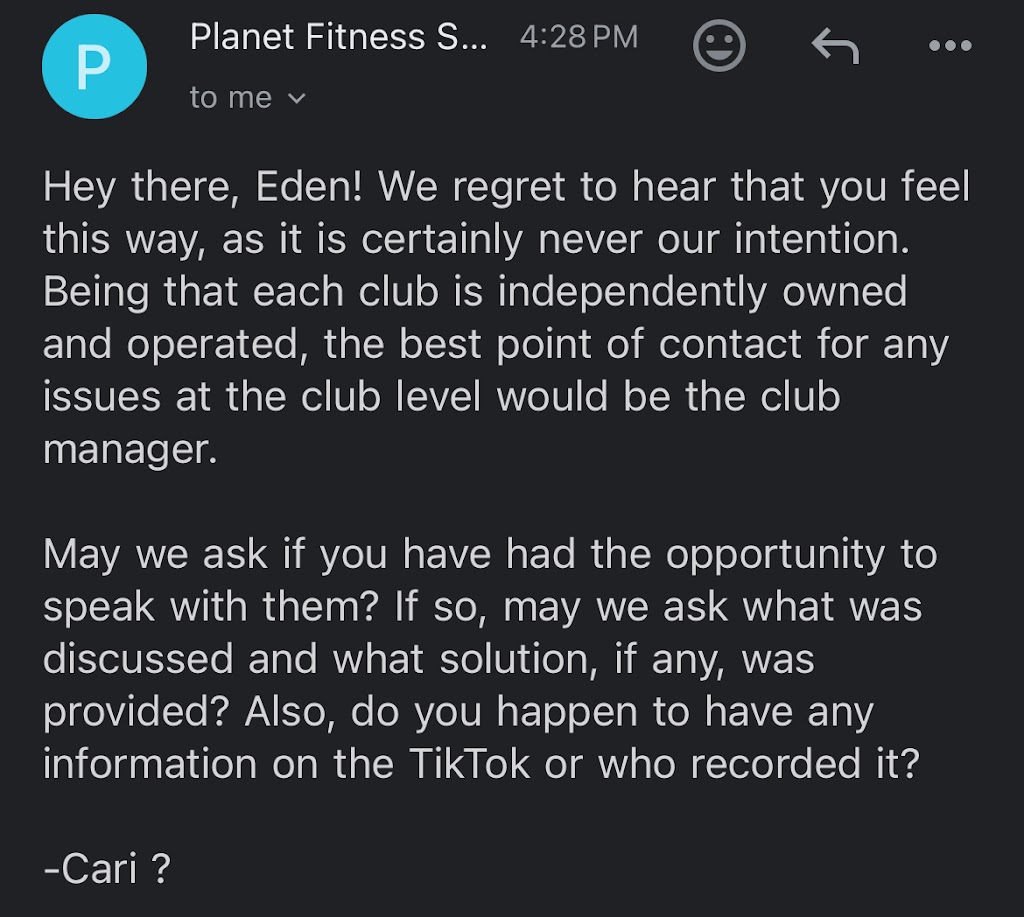Click the 4:28 PM timestamp
Image resolution: width=1024 pixels, height=917 pixels.
pyautogui.click(x=578, y=38)
